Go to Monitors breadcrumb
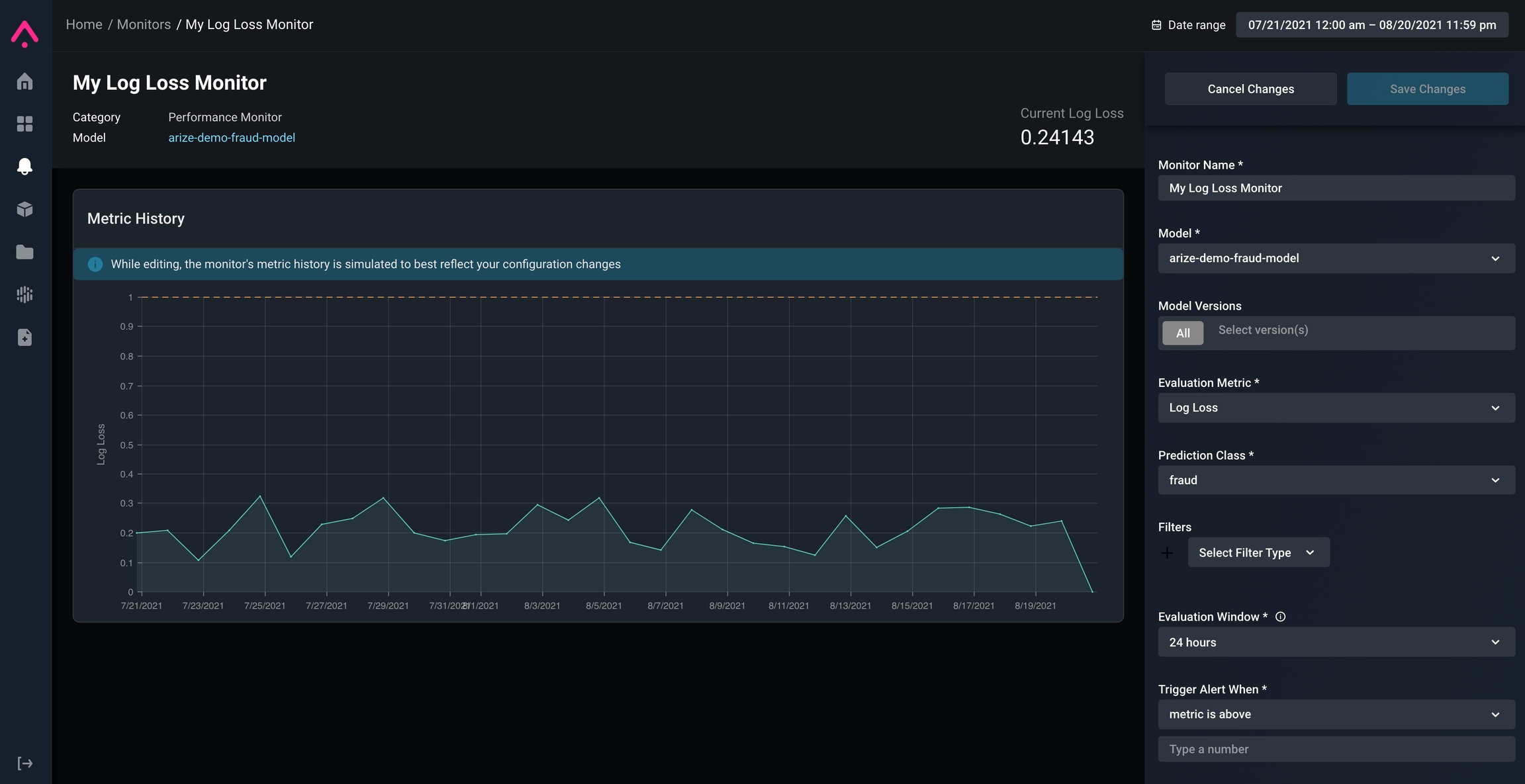Image resolution: width=1525 pixels, height=784 pixels. pos(144,24)
